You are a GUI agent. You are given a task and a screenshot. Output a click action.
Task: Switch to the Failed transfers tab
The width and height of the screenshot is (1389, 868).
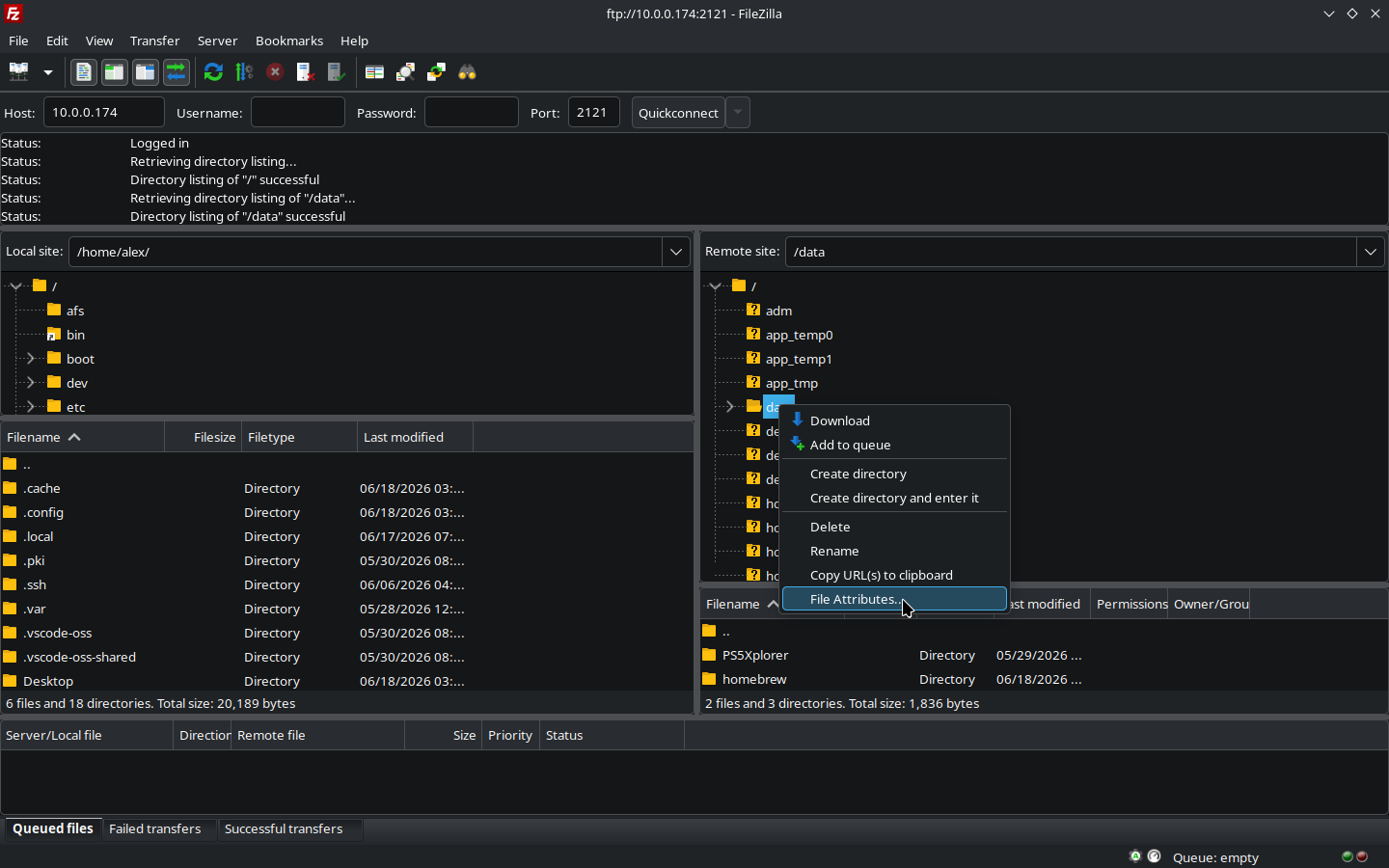click(x=155, y=828)
